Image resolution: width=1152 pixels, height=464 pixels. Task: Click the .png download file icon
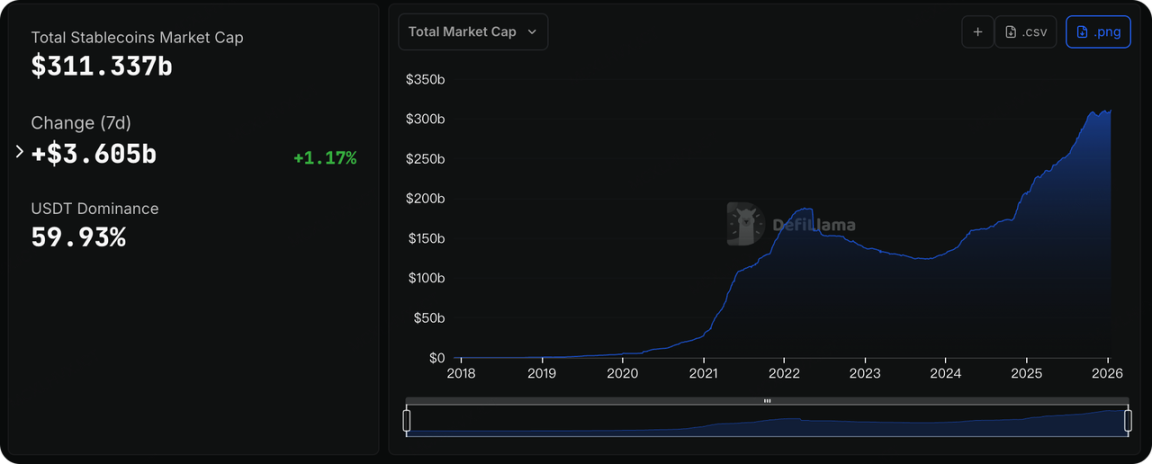tap(1082, 32)
